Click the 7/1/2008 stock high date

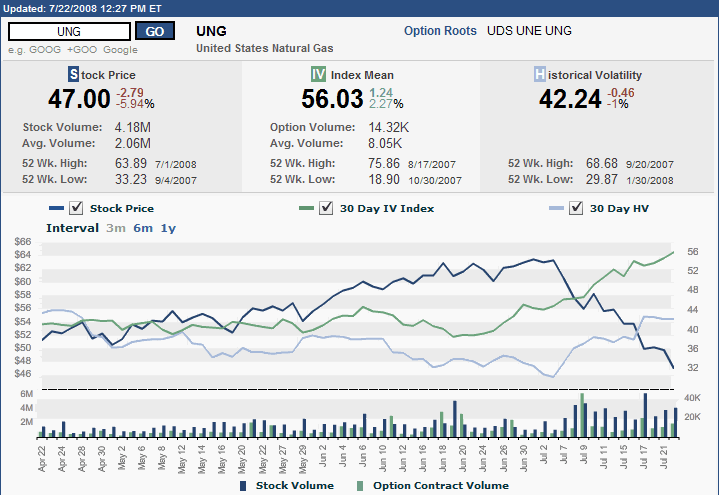pos(176,164)
